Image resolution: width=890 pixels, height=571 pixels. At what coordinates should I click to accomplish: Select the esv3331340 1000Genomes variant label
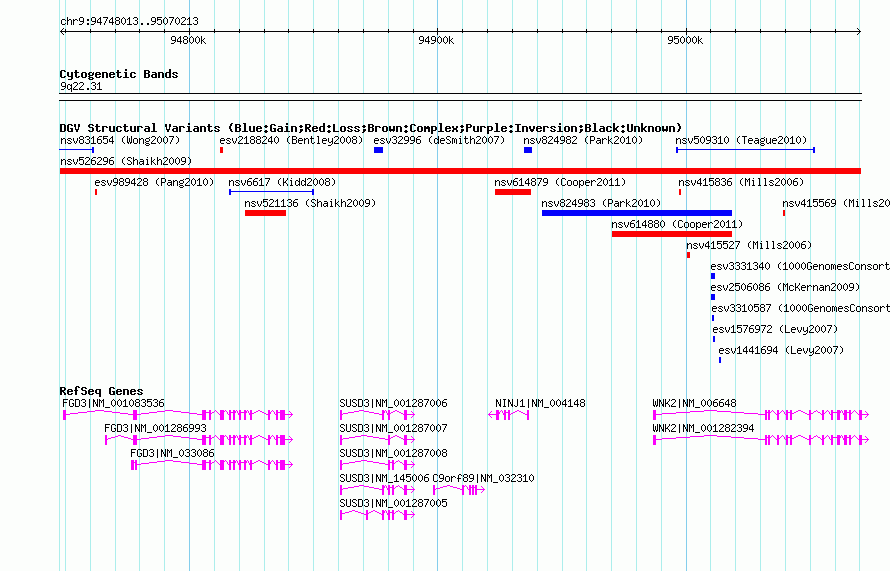coord(800,266)
